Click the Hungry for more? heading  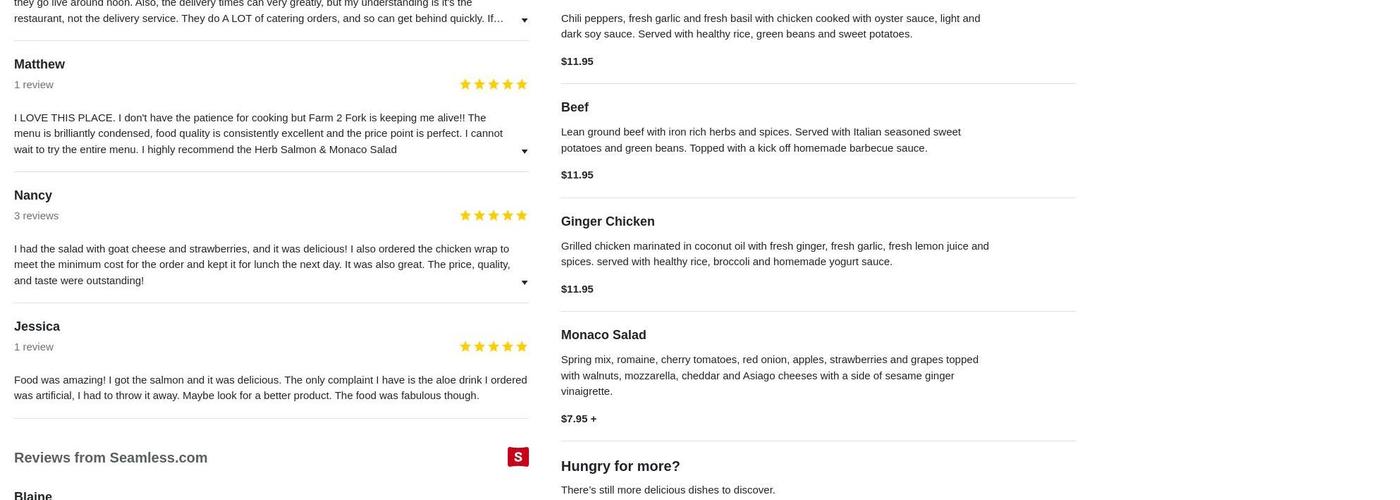[620, 466]
